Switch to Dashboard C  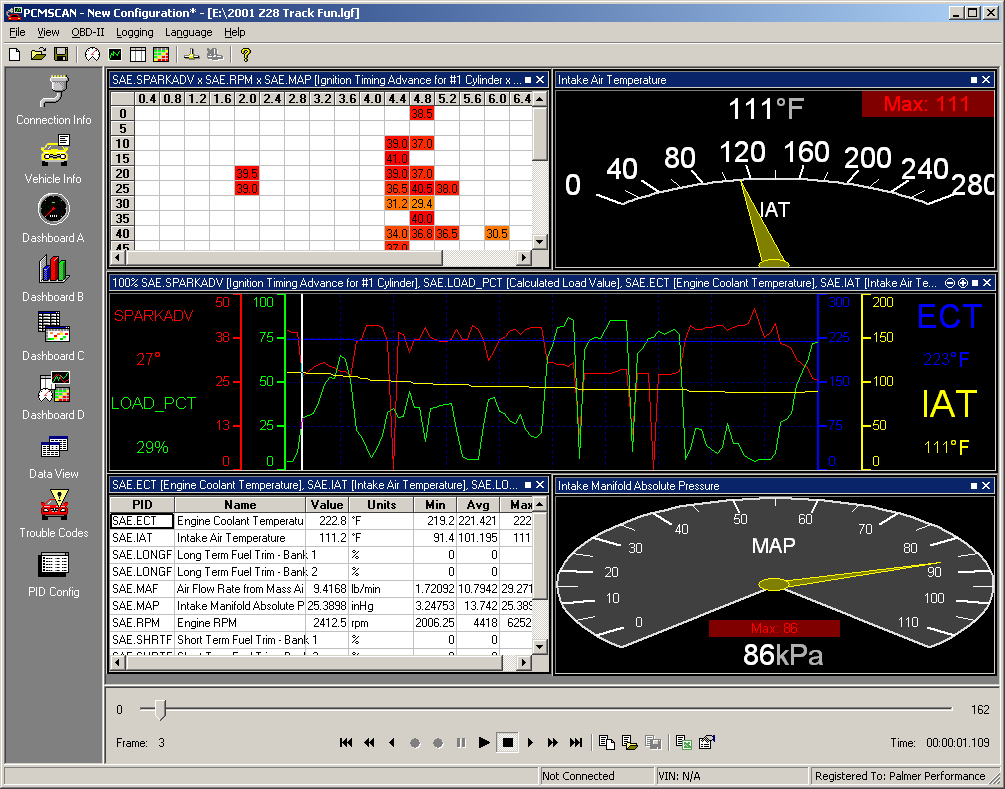pyautogui.click(x=54, y=336)
